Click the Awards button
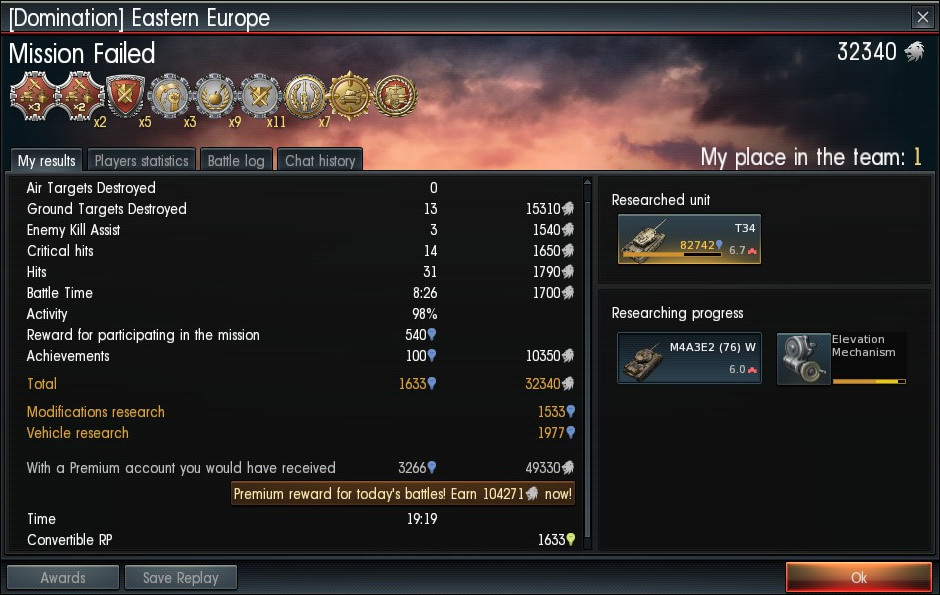Image resolution: width=940 pixels, height=595 pixels. click(63, 578)
